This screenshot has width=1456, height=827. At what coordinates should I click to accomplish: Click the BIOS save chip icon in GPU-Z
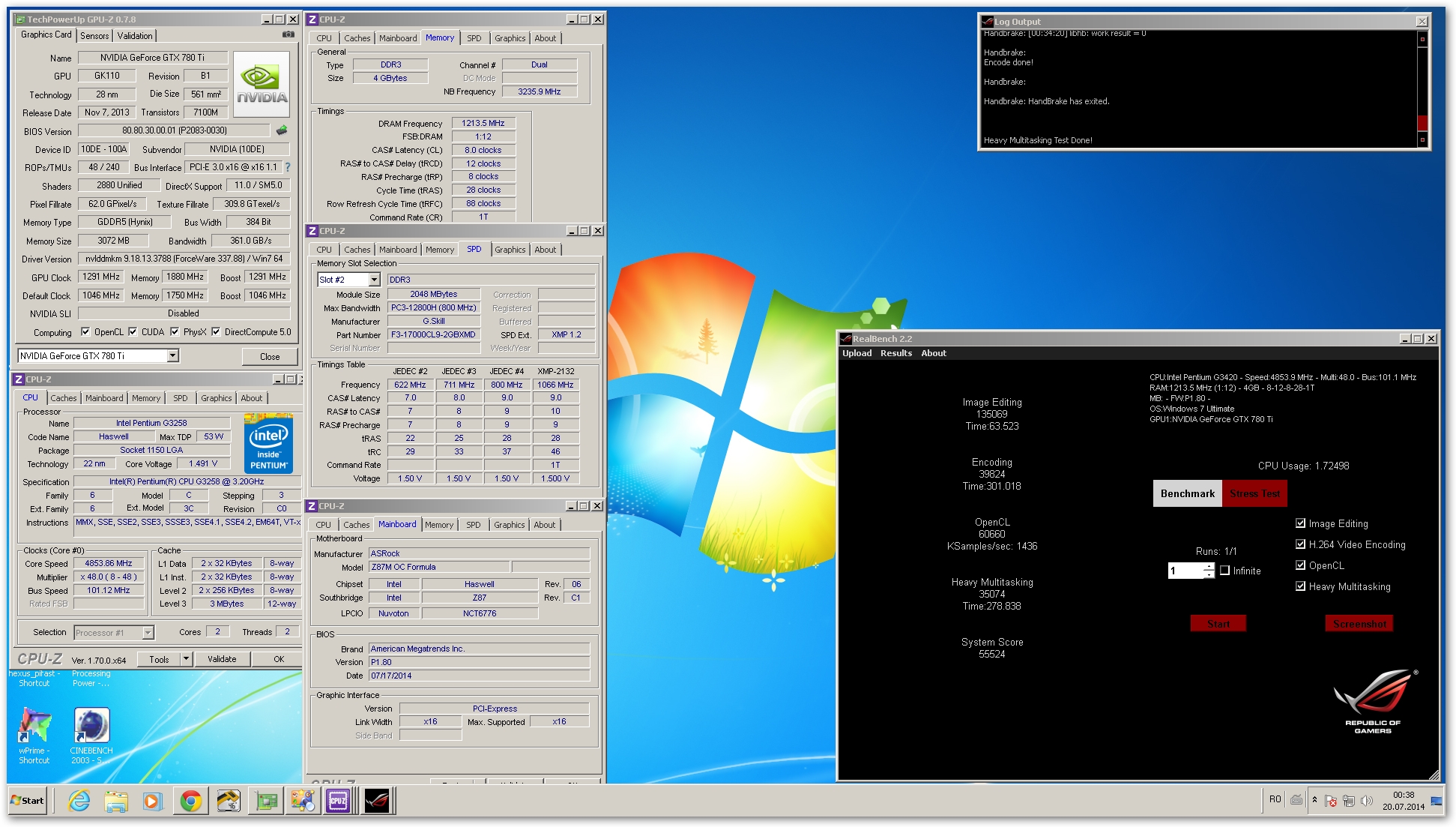pos(282,130)
